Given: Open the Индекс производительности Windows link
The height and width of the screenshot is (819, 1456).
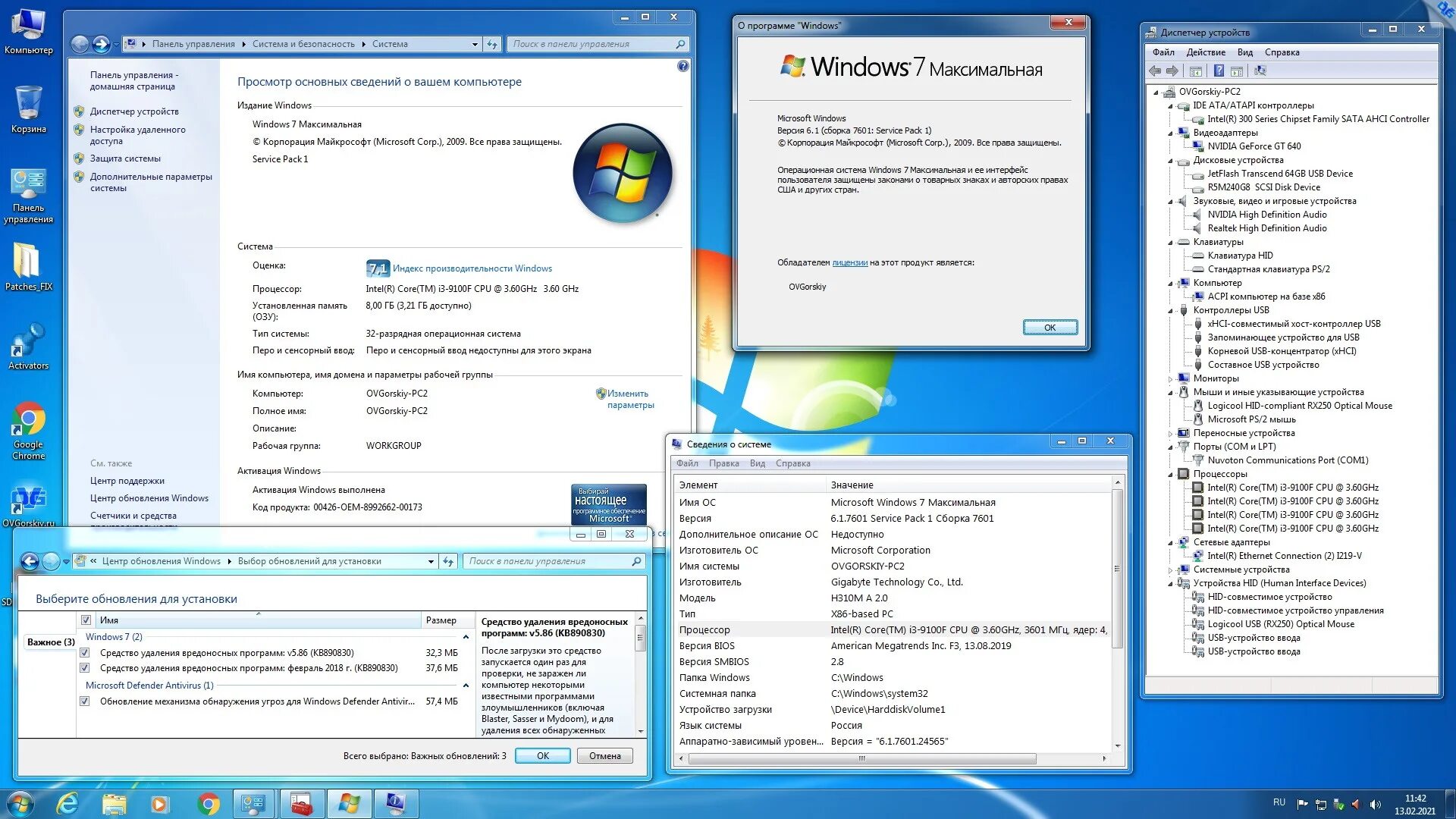Looking at the screenshot, I should click(x=472, y=268).
